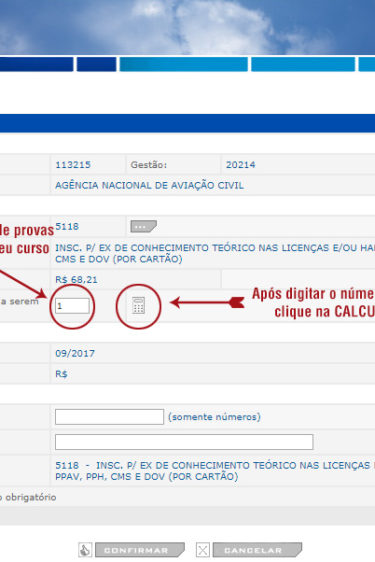Click the R$ 68,21 fee value

point(76,280)
